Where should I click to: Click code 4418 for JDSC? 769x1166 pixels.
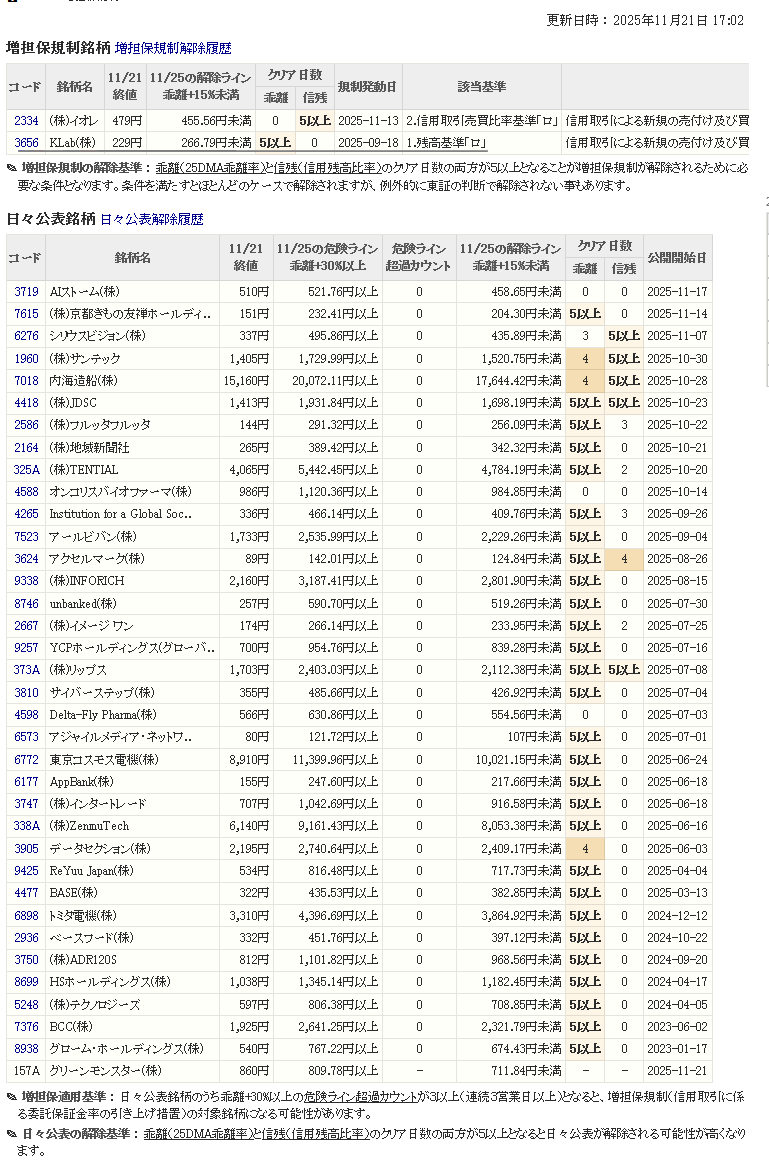click(26, 403)
